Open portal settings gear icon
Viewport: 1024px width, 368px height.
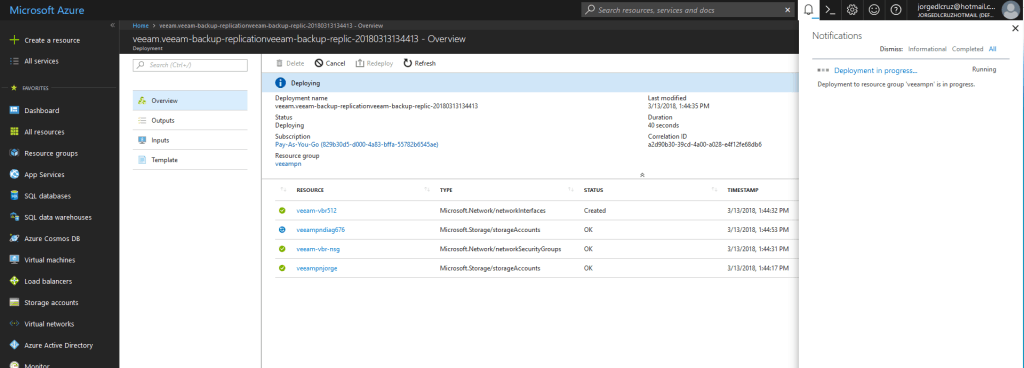[852, 10]
